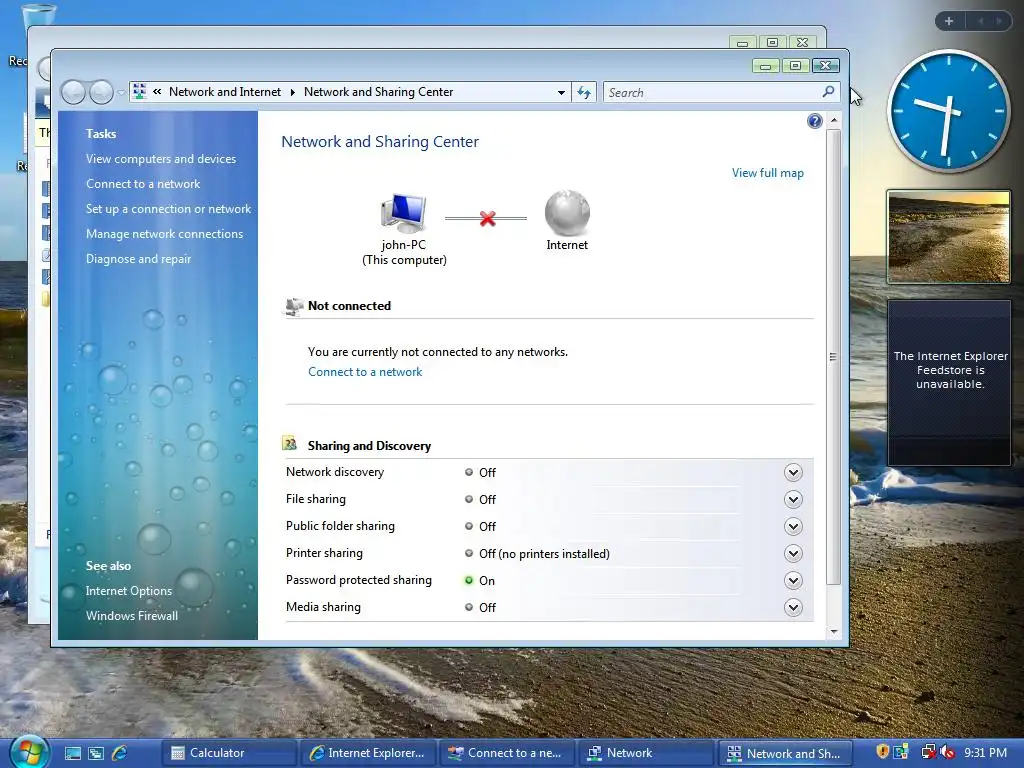Screen dimensions: 1024x768
Task: Click the network status tray icon with red X
Action: pyautogui.click(x=928, y=752)
